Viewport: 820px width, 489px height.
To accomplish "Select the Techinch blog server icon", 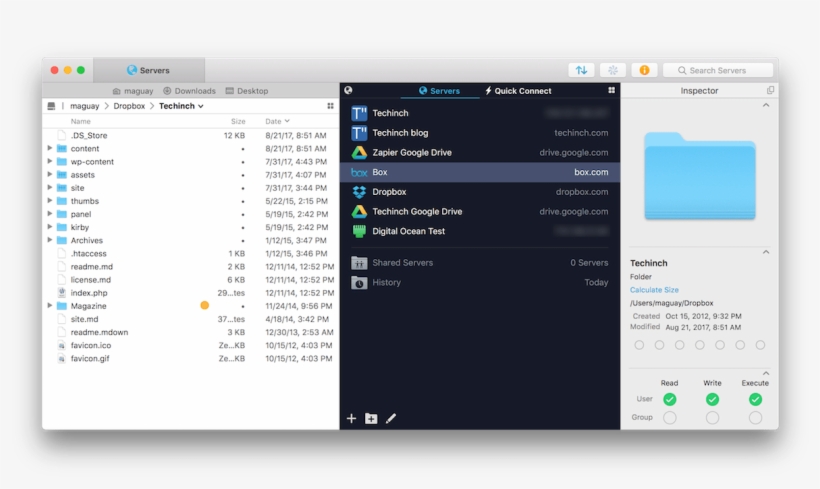I will click(359, 133).
